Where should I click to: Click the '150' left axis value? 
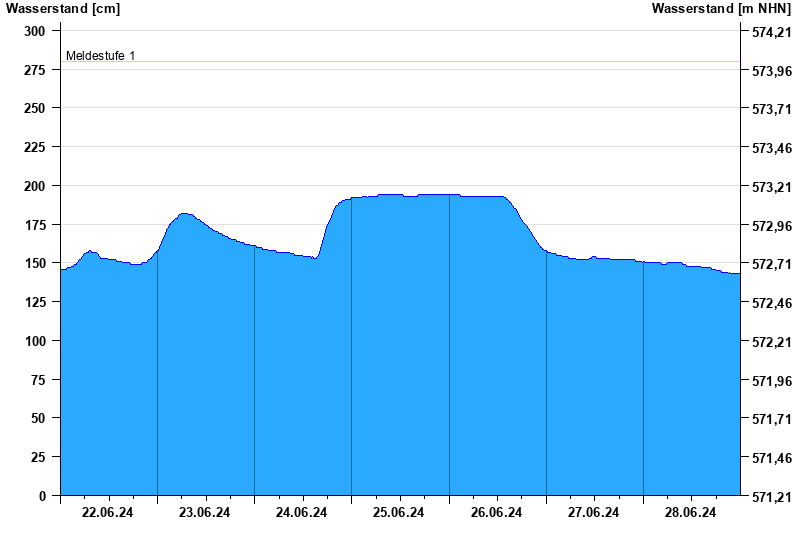(35, 263)
